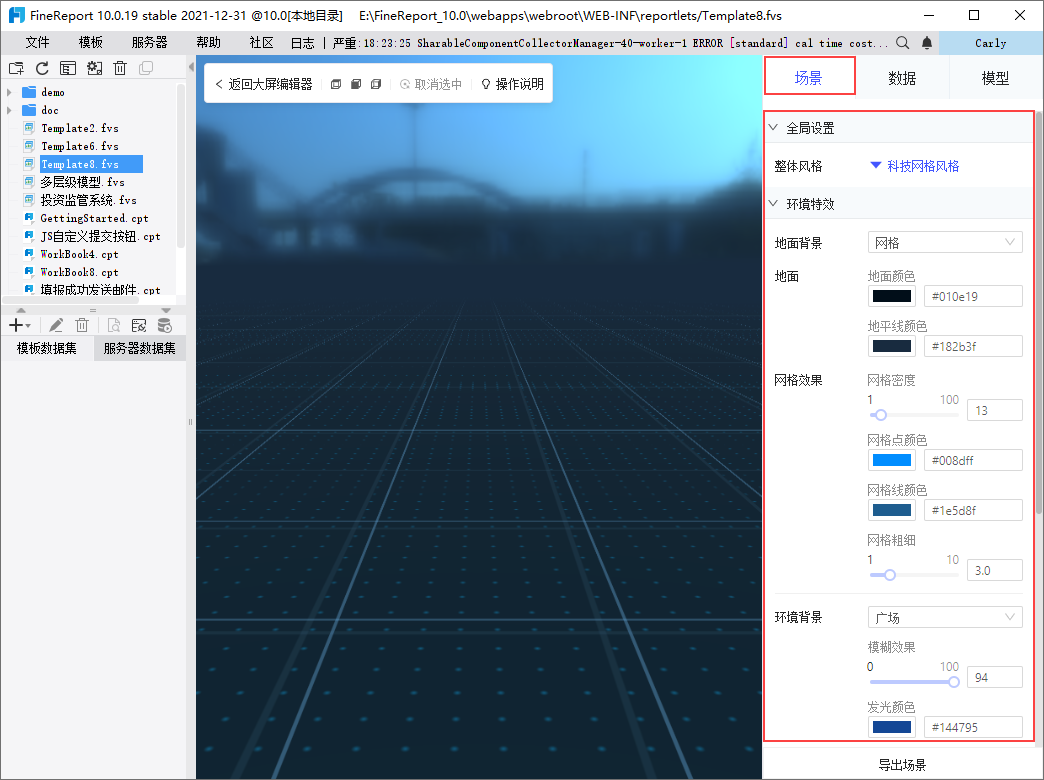Open the 日志 log entry in menu bar

(x=302, y=43)
